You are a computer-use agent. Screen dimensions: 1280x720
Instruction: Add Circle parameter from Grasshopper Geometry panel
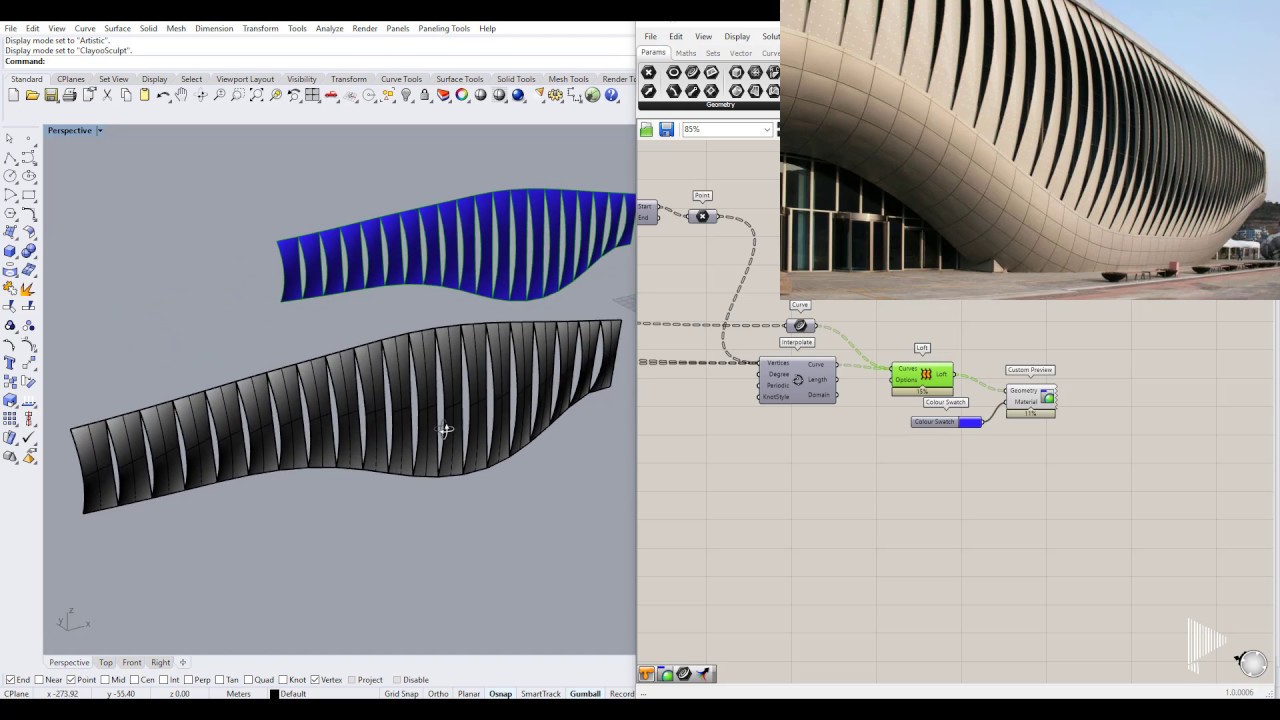click(673, 72)
